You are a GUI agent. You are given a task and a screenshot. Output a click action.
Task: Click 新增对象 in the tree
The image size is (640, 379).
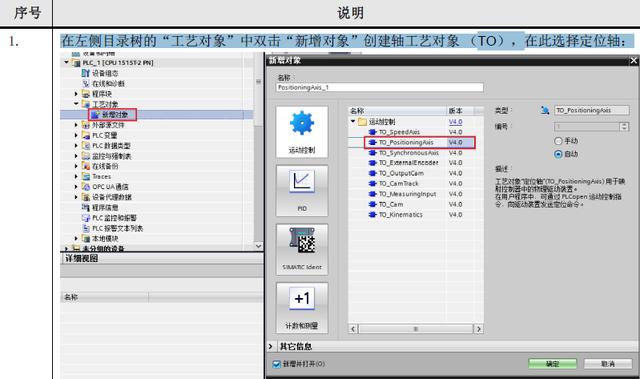pyautogui.click(x=114, y=115)
